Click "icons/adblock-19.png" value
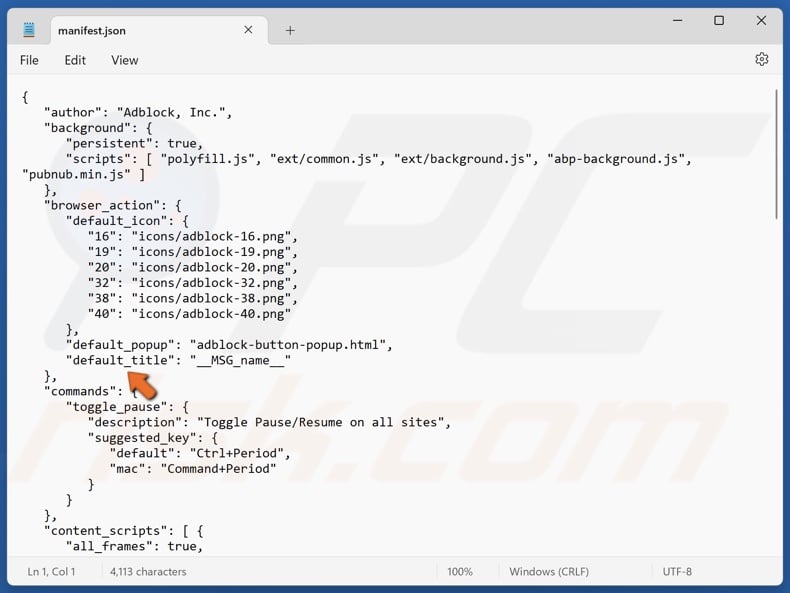 click(211, 252)
